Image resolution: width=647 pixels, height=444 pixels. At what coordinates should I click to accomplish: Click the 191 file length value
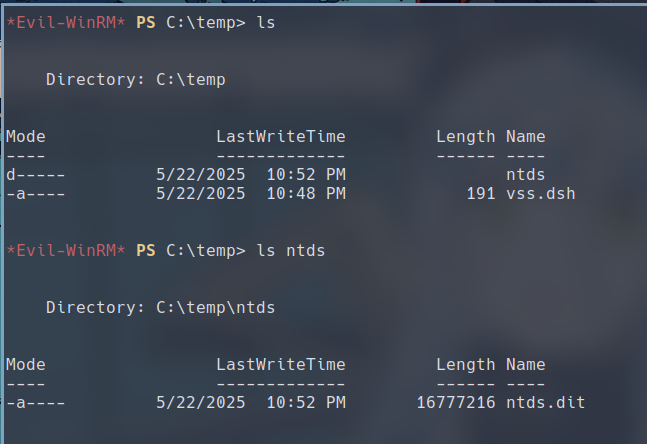point(480,193)
